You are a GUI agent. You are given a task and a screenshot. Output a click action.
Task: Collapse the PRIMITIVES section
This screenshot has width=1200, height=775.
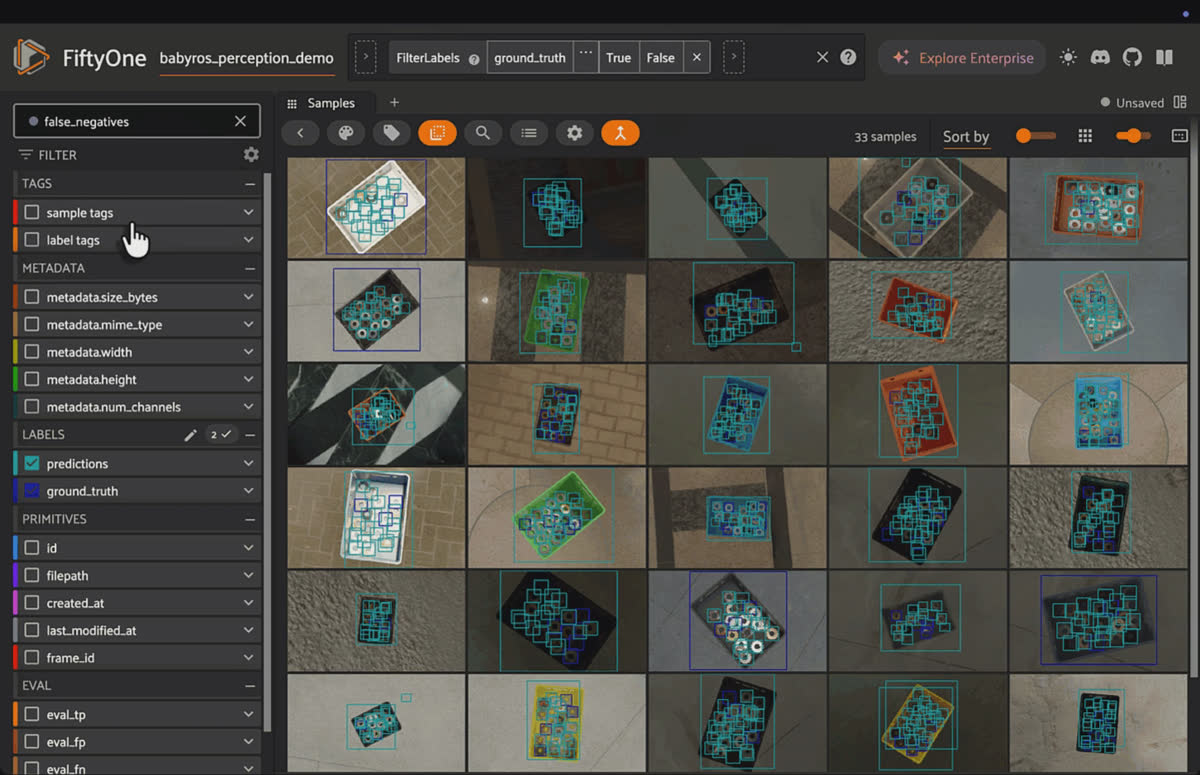(250, 520)
